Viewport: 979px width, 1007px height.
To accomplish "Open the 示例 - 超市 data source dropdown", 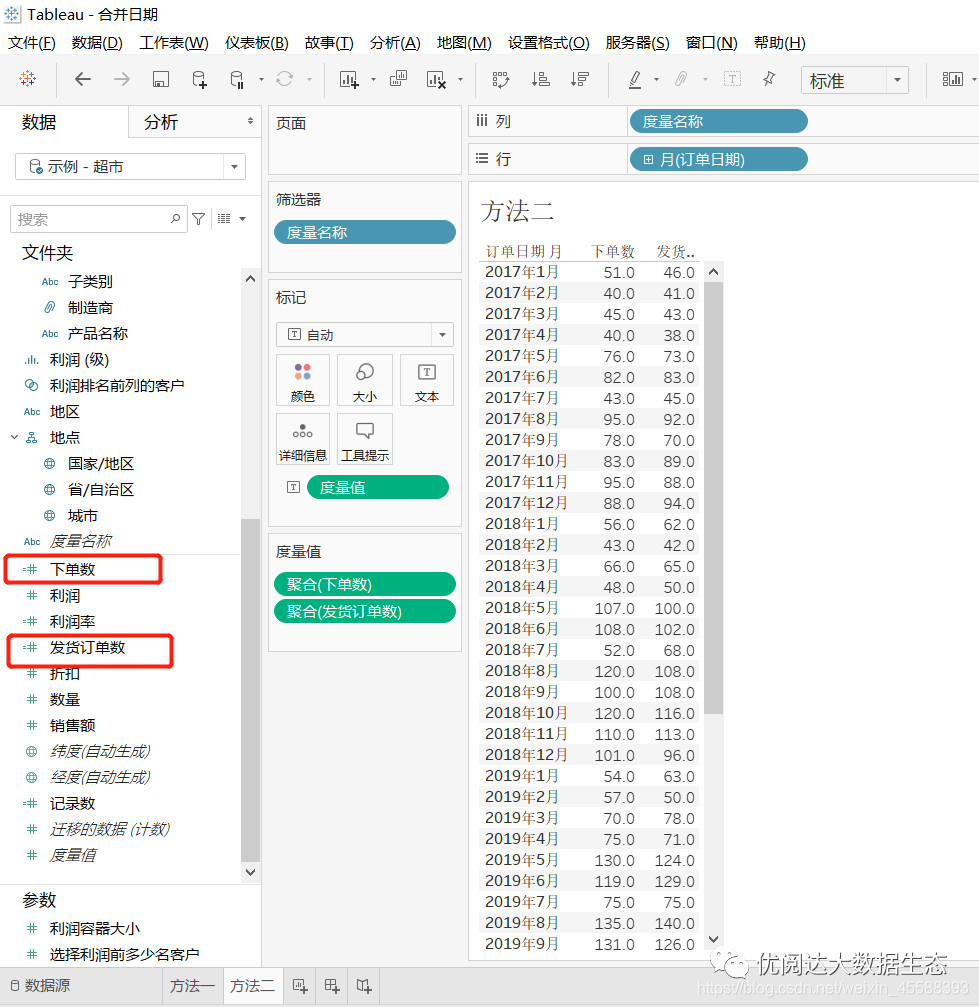I will point(234,167).
